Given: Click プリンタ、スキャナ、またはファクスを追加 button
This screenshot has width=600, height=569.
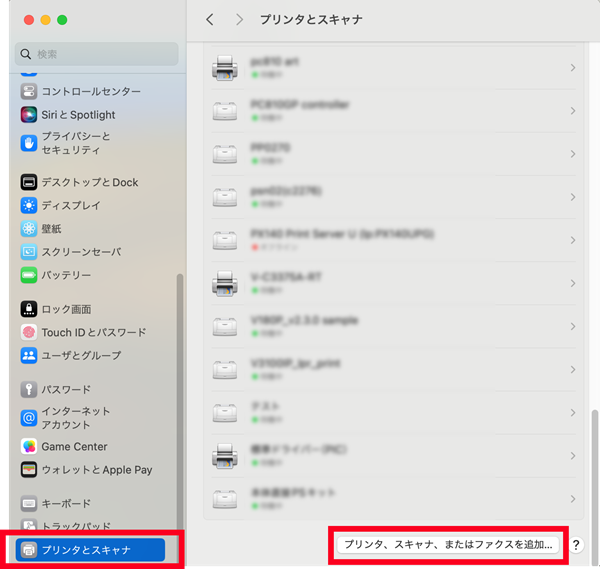Looking at the screenshot, I should pos(447,545).
